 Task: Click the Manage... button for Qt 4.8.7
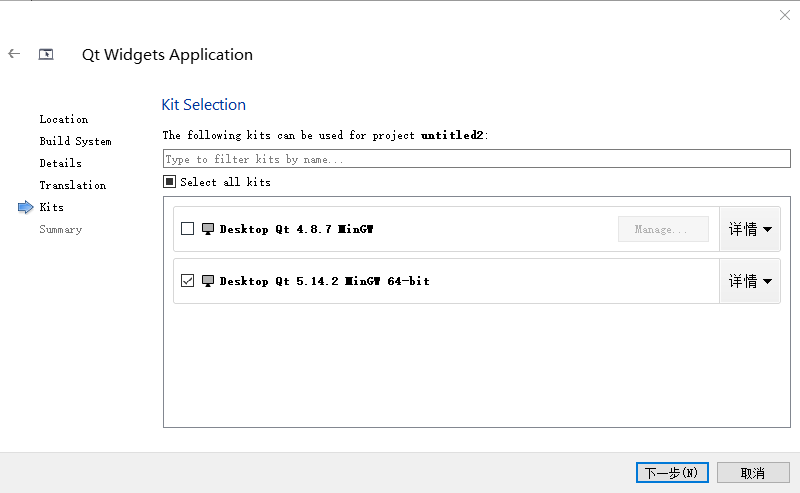click(x=663, y=229)
